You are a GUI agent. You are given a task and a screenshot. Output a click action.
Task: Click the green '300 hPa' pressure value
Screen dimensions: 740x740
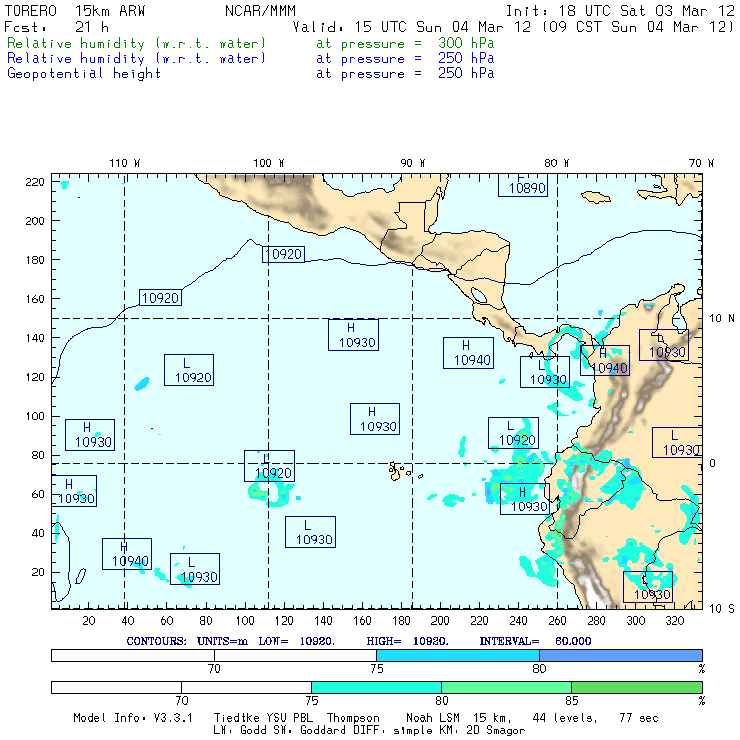click(466, 43)
